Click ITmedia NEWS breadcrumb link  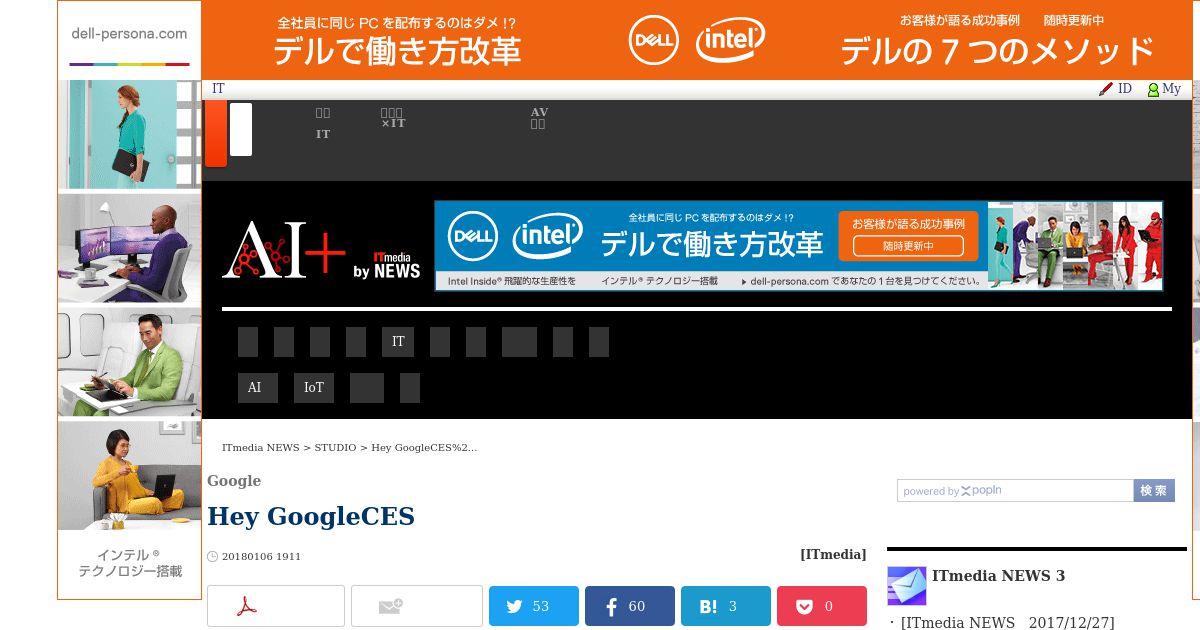[261, 447]
